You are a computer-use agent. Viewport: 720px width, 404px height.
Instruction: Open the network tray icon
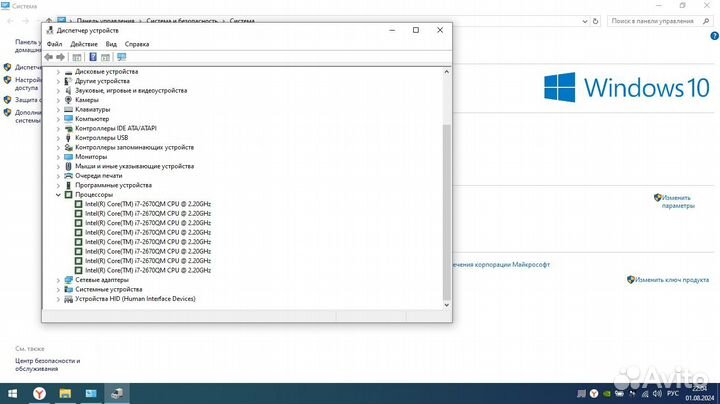(645, 394)
